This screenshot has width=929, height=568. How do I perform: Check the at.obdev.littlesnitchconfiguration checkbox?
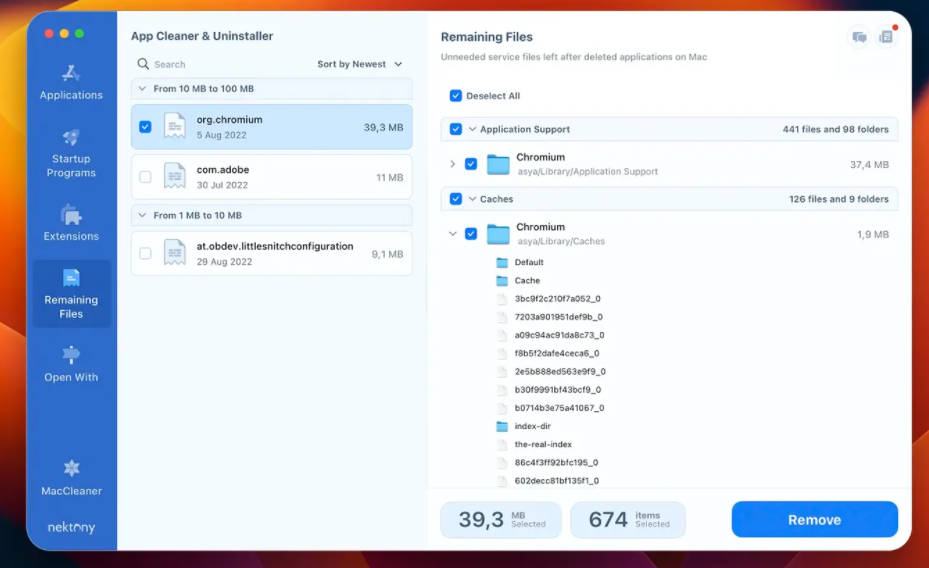[x=145, y=253]
